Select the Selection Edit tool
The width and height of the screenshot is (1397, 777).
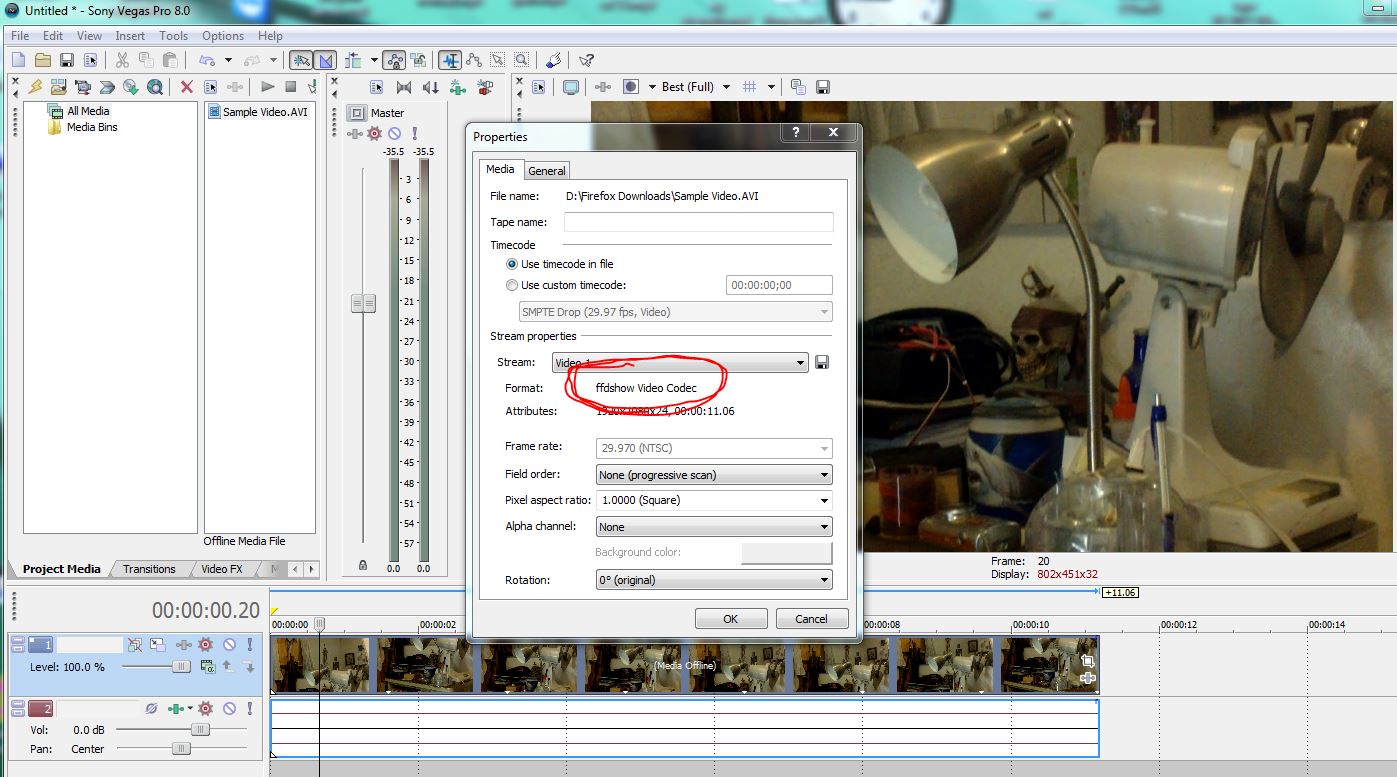496,60
